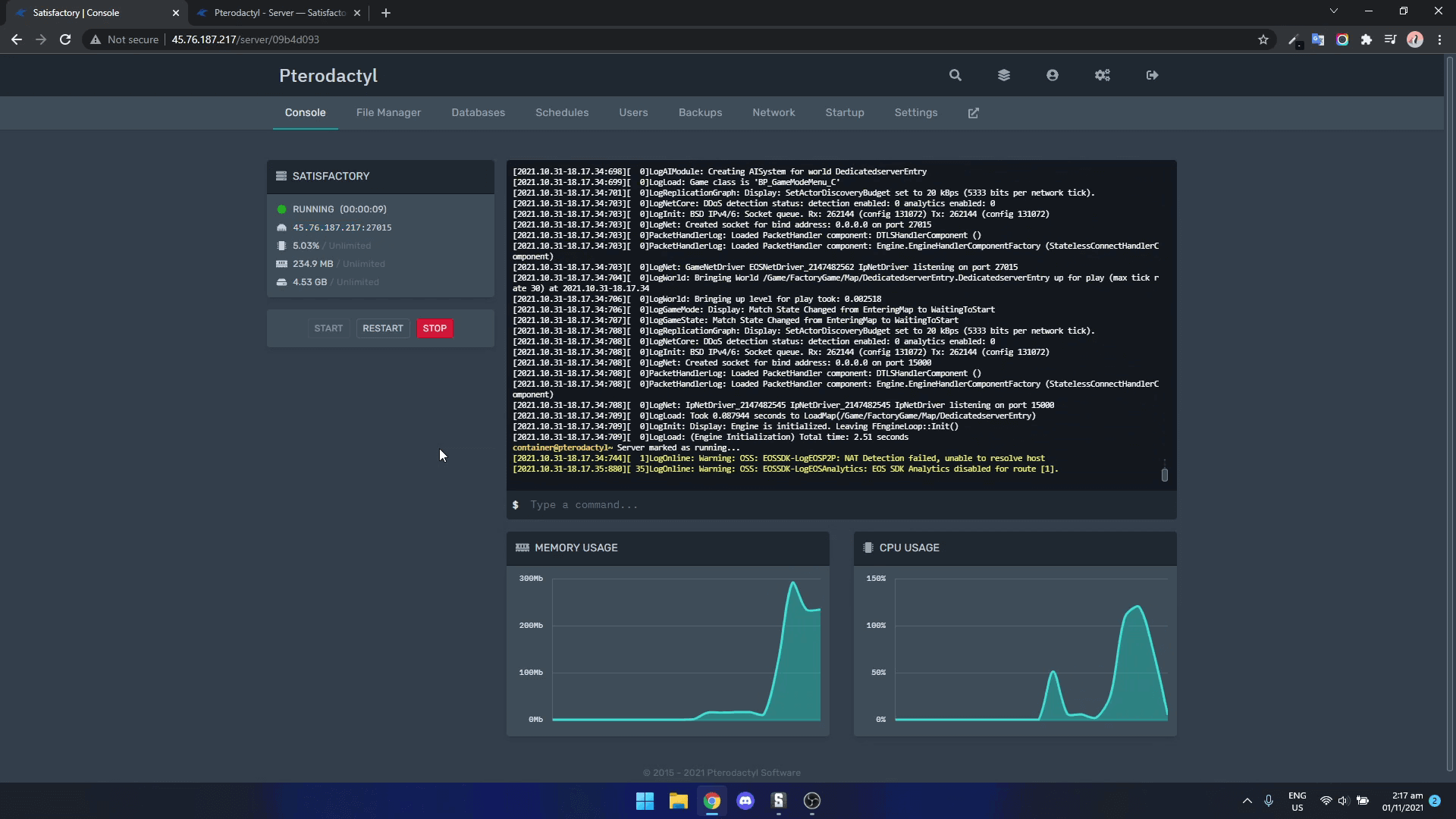Open a new browser tab with the plus
Image resolution: width=1456 pixels, height=819 pixels.
(385, 13)
